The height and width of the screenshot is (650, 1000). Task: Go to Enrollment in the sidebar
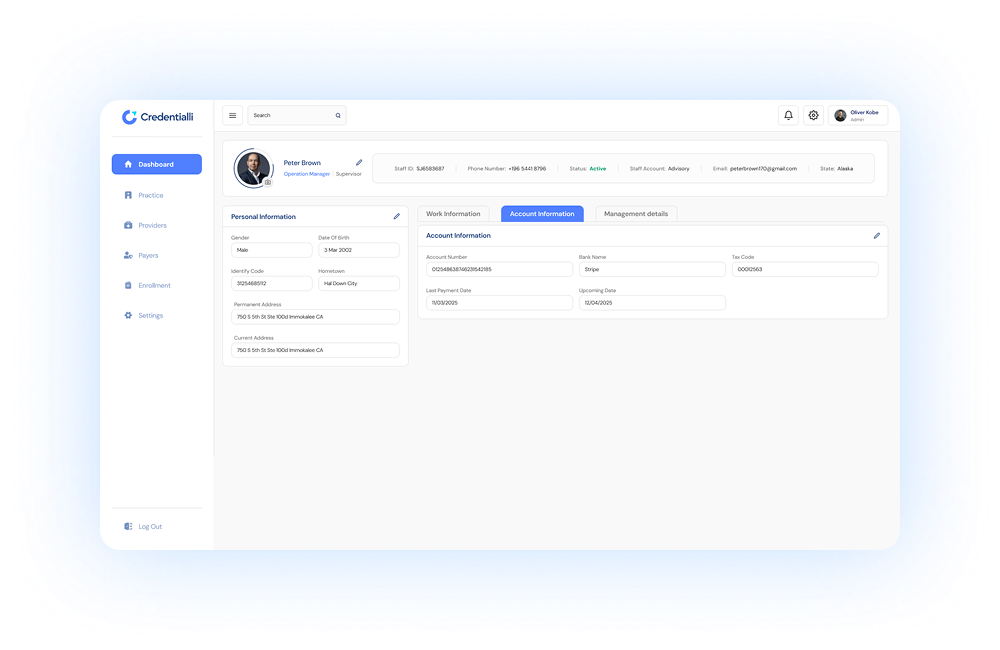[154, 285]
